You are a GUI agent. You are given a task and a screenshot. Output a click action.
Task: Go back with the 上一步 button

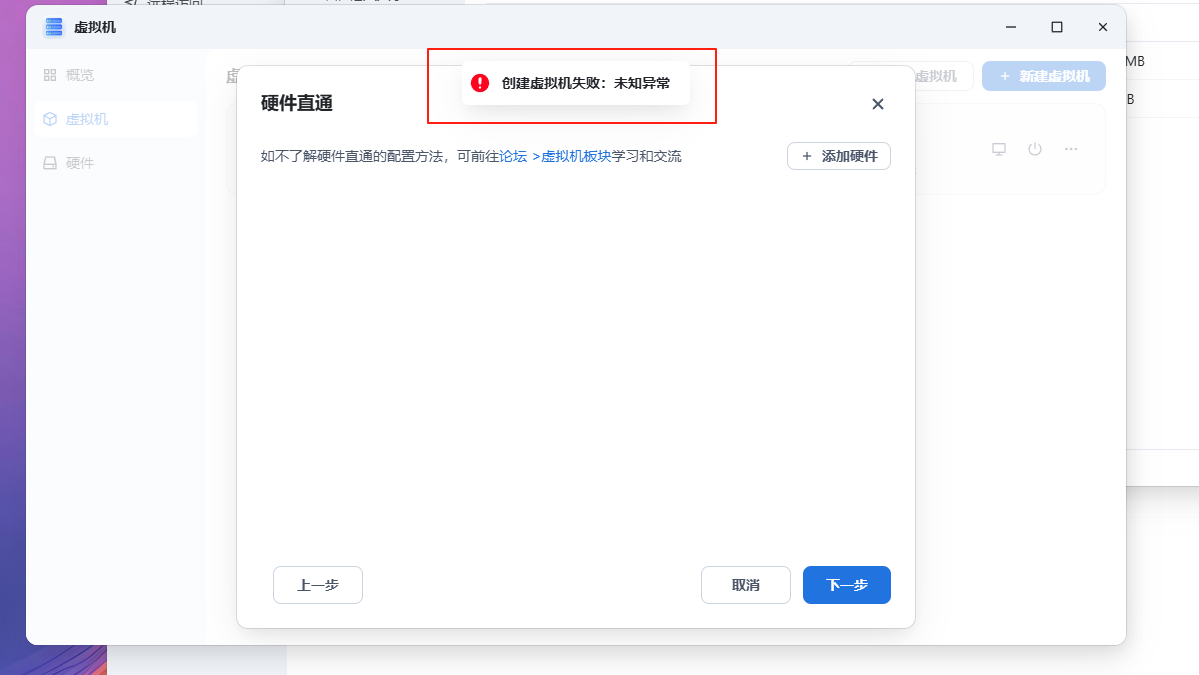click(317, 585)
